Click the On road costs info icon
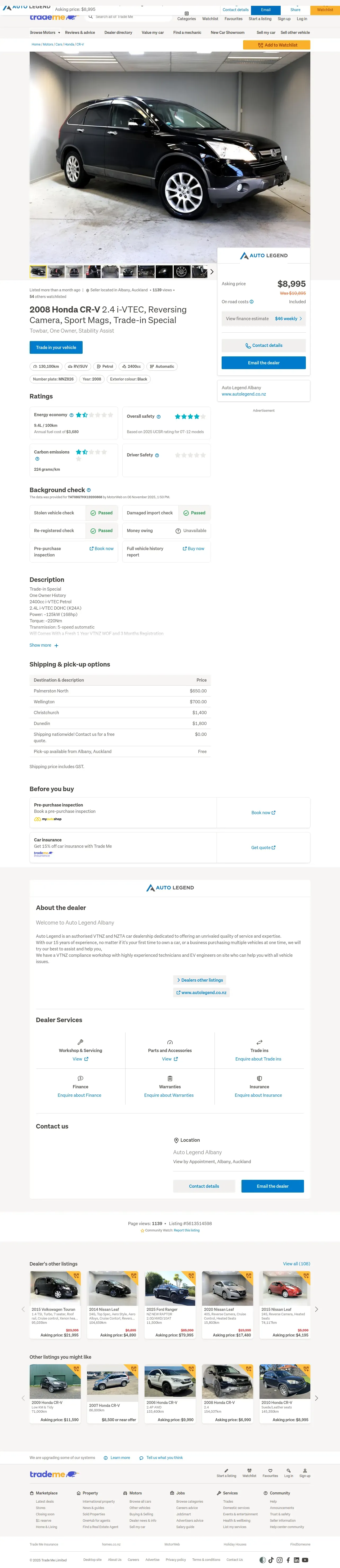The image size is (340, 1568). coord(252,302)
